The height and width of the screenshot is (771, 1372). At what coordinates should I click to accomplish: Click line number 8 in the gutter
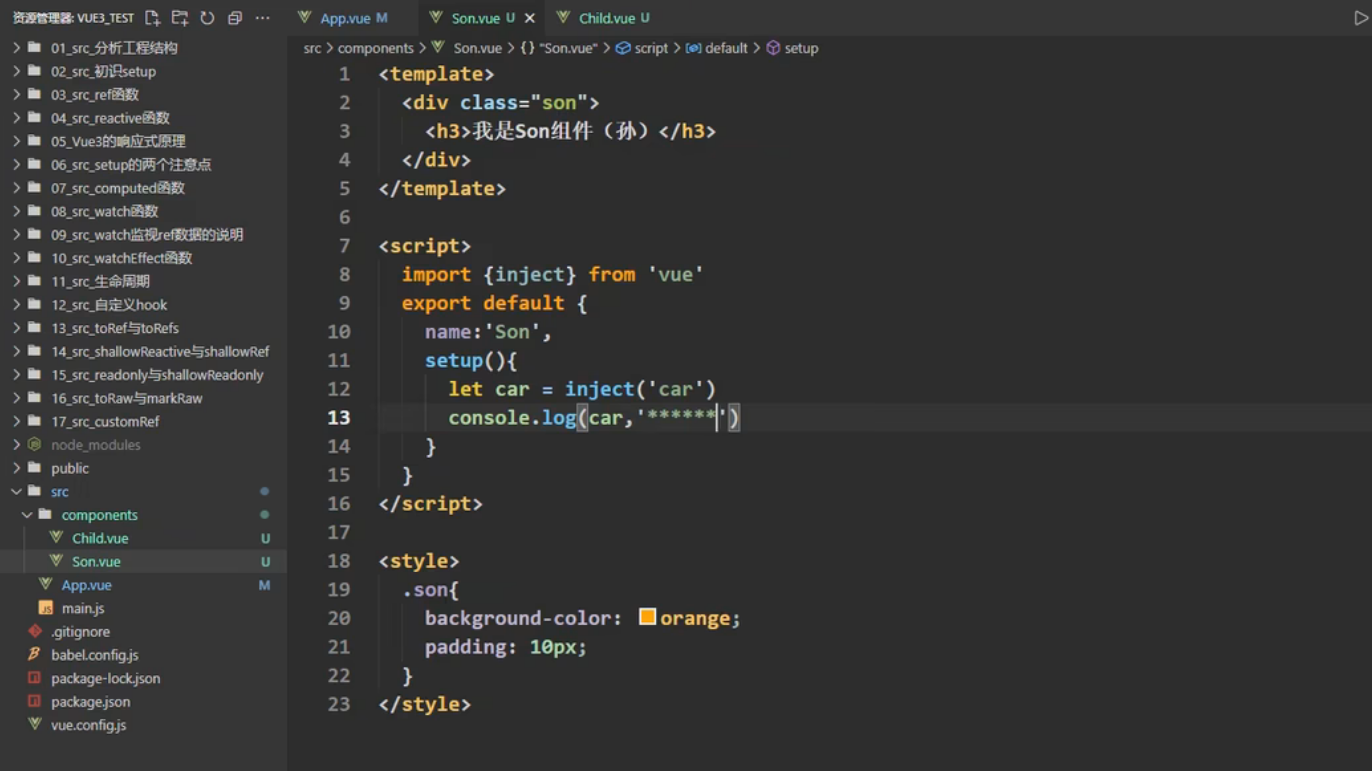click(344, 274)
